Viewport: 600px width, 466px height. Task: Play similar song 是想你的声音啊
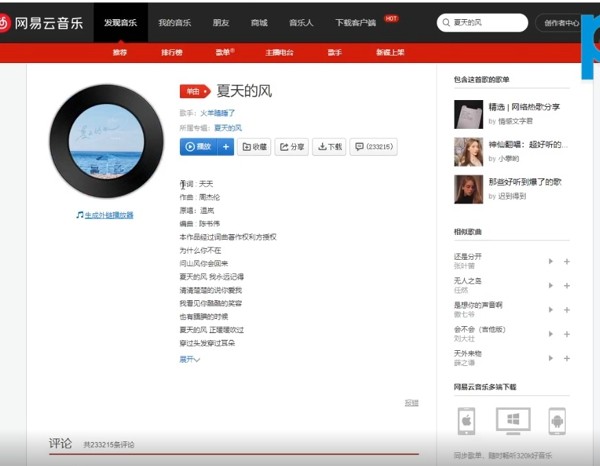pyautogui.click(x=551, y=310)
